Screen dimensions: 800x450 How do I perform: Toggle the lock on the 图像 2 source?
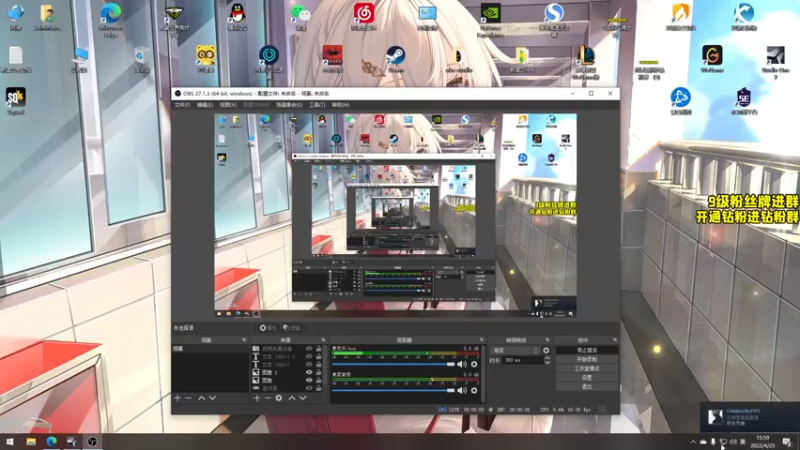(x=318, y=372)
